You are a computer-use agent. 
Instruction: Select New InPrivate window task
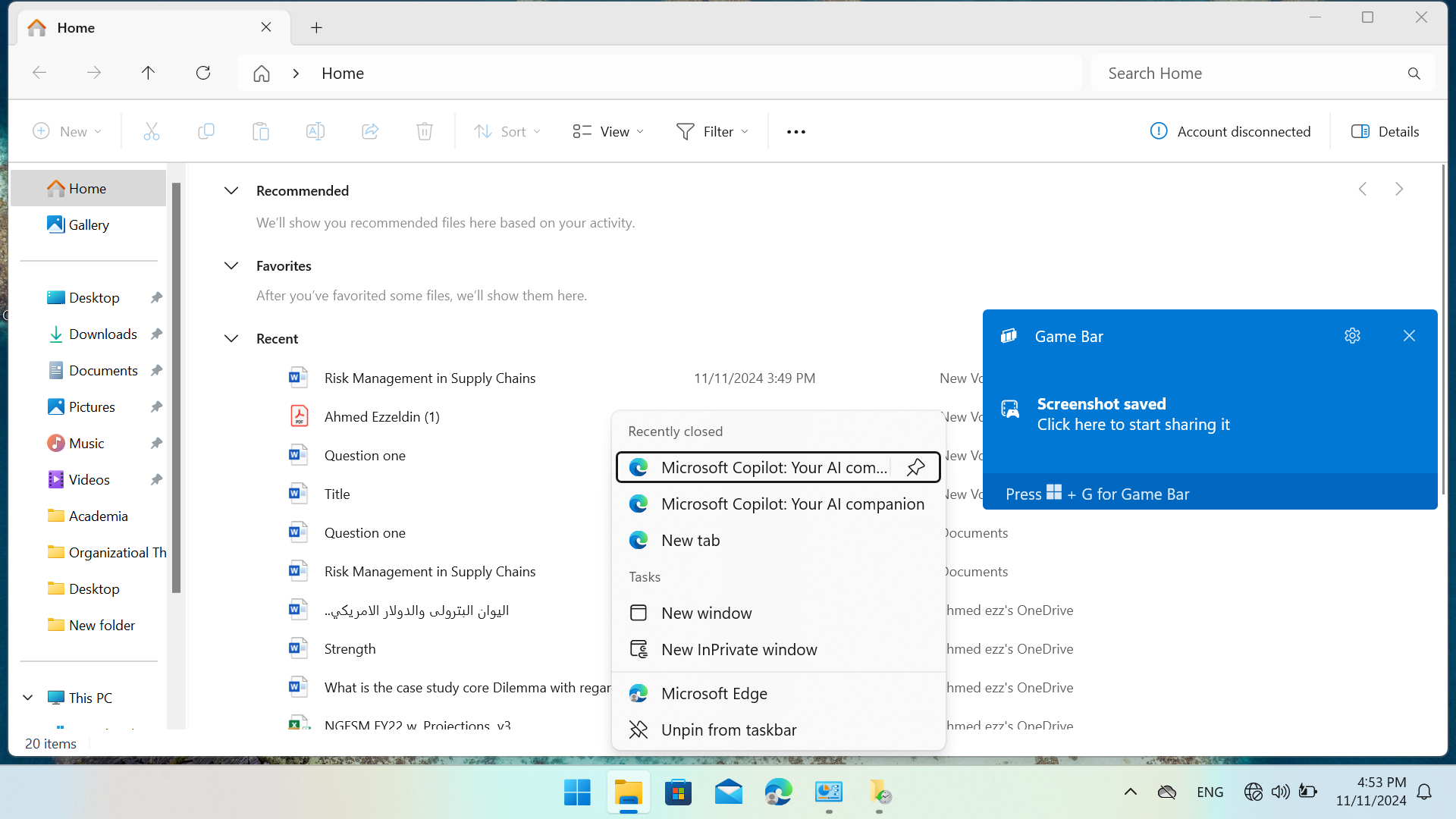coord(739,650)
